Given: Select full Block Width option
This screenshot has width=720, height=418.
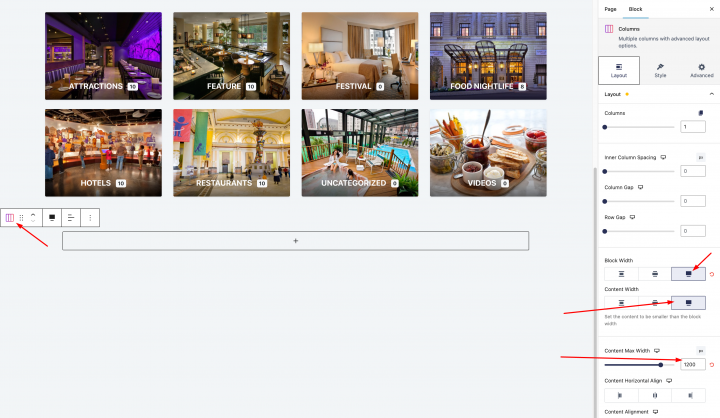Looking at the screenshot, I should [x=688, y=274].
